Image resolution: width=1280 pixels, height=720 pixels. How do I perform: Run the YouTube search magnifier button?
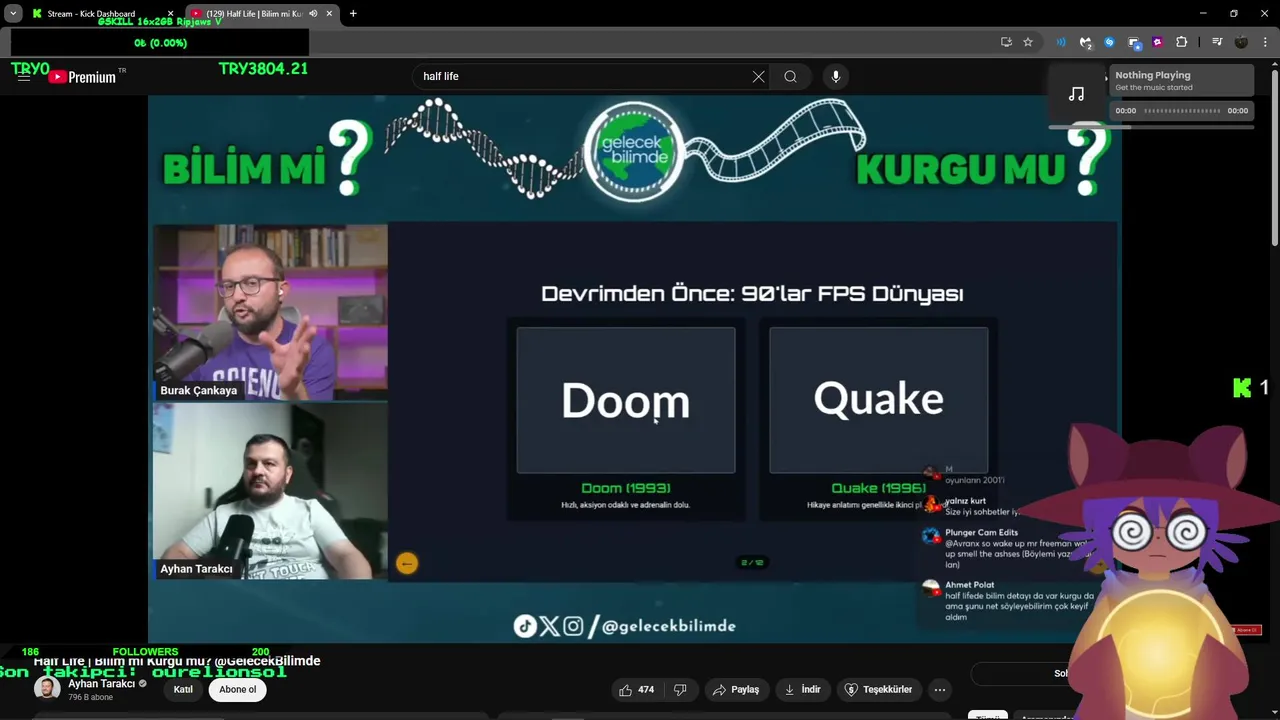point(790,76)
